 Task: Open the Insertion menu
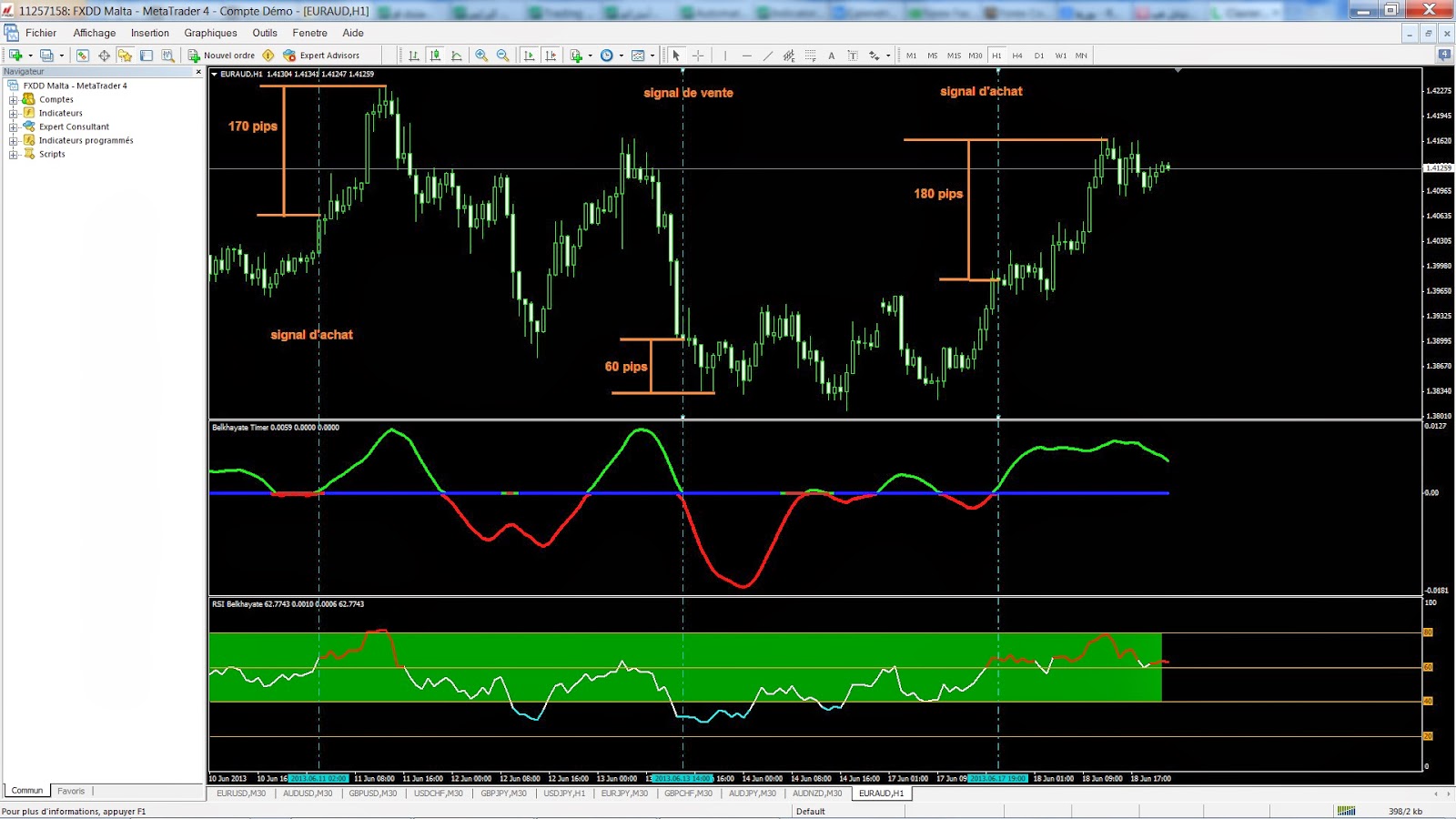click(x=150, y=33)
